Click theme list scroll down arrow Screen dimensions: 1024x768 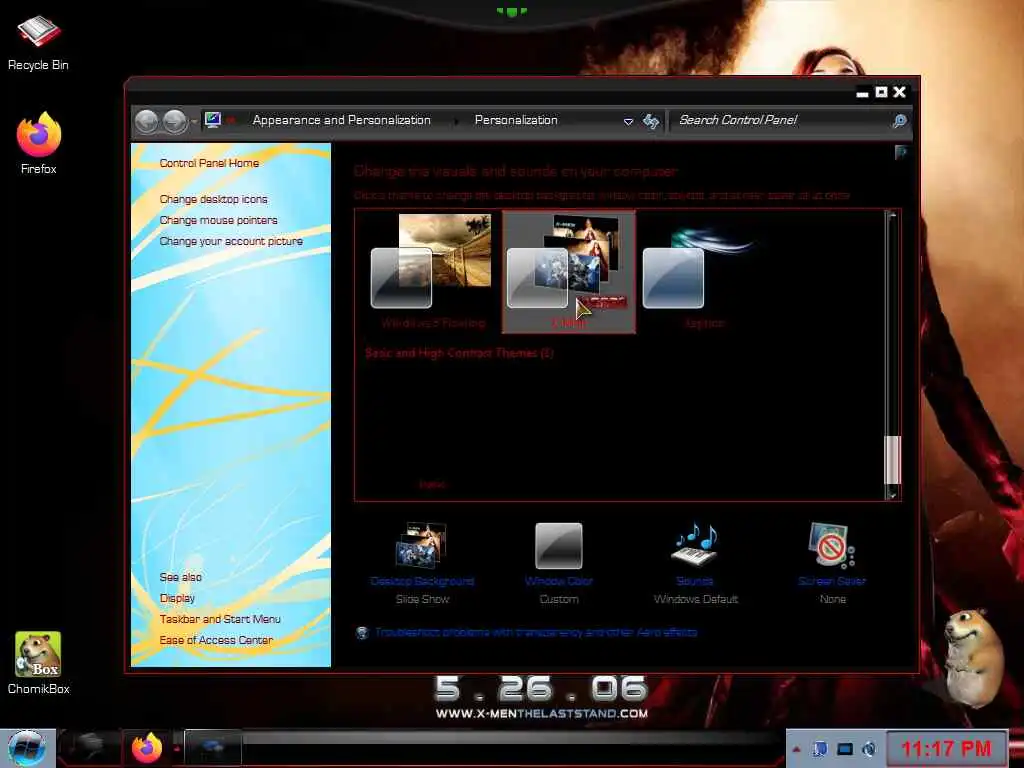[892, 494]
